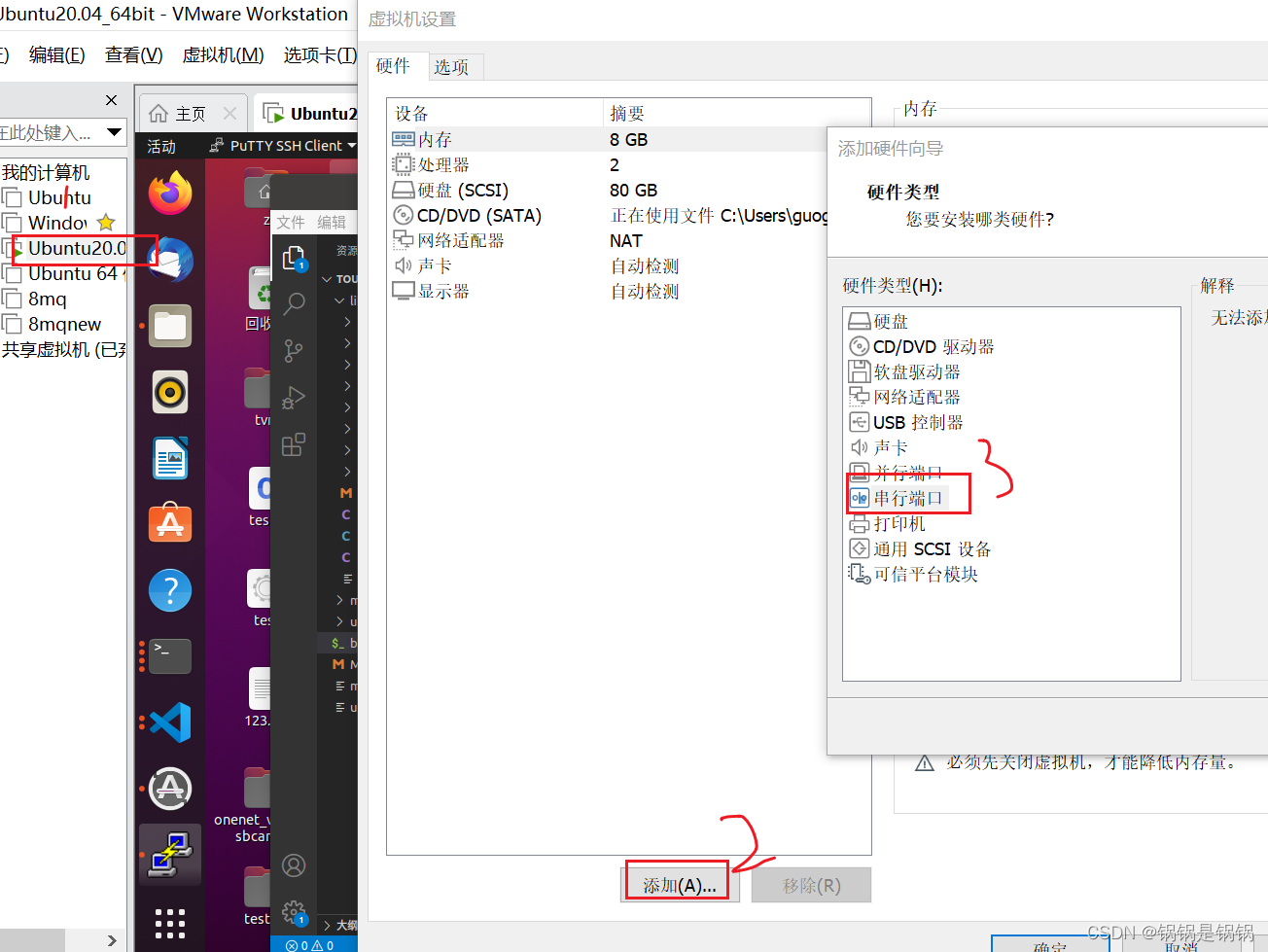Click 移除(R) button
Image resolution: width=1268 pixels, height=952 pixels.
tap(812, 885)
